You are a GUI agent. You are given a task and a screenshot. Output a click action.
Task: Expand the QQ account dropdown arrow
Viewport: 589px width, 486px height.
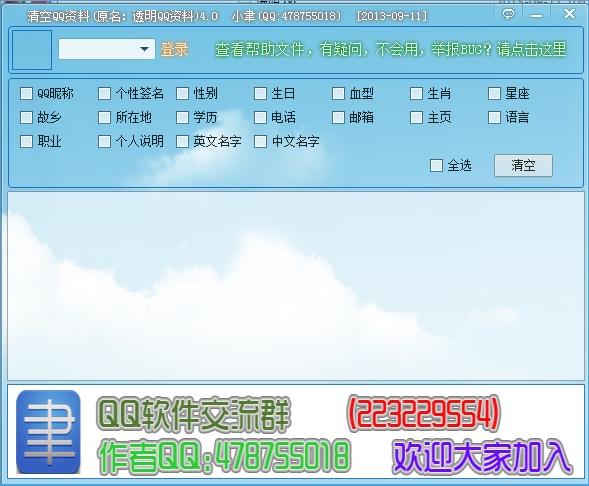pyautogui.click(x=144, y=49)
